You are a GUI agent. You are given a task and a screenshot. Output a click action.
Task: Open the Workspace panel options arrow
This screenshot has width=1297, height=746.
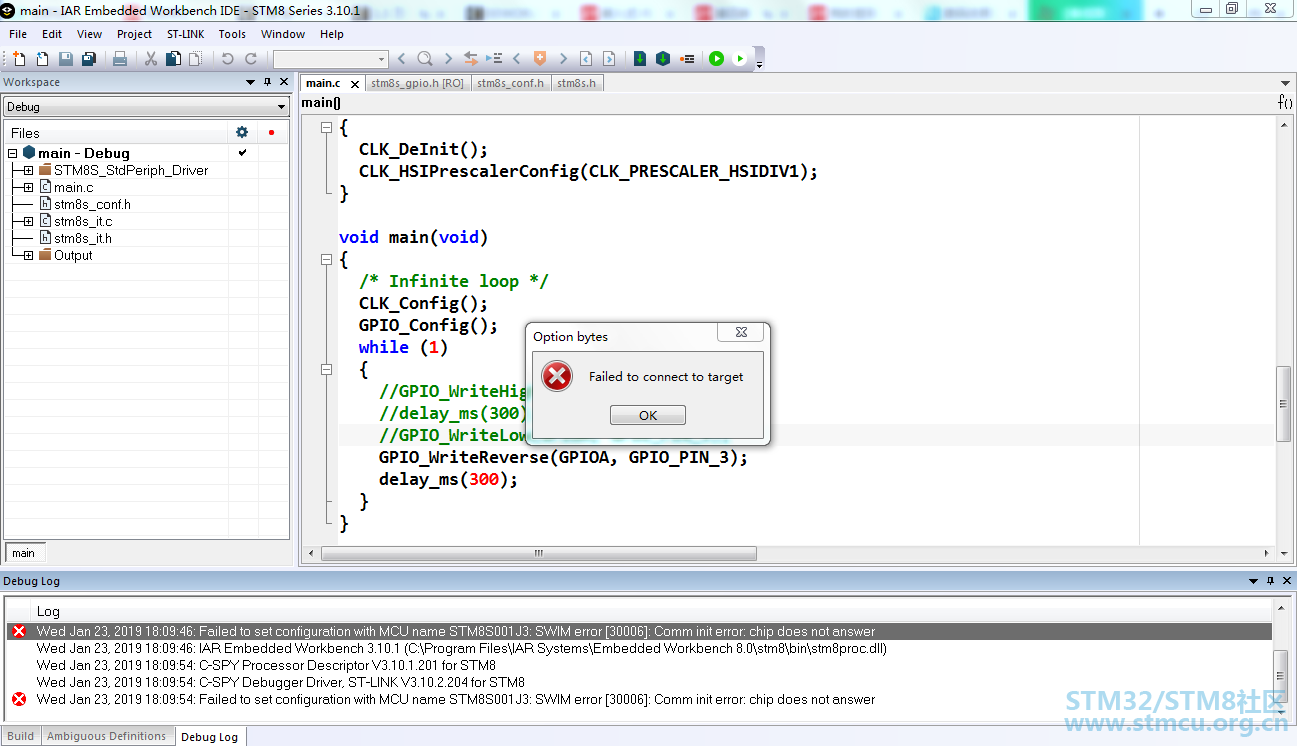click(251, 82)
